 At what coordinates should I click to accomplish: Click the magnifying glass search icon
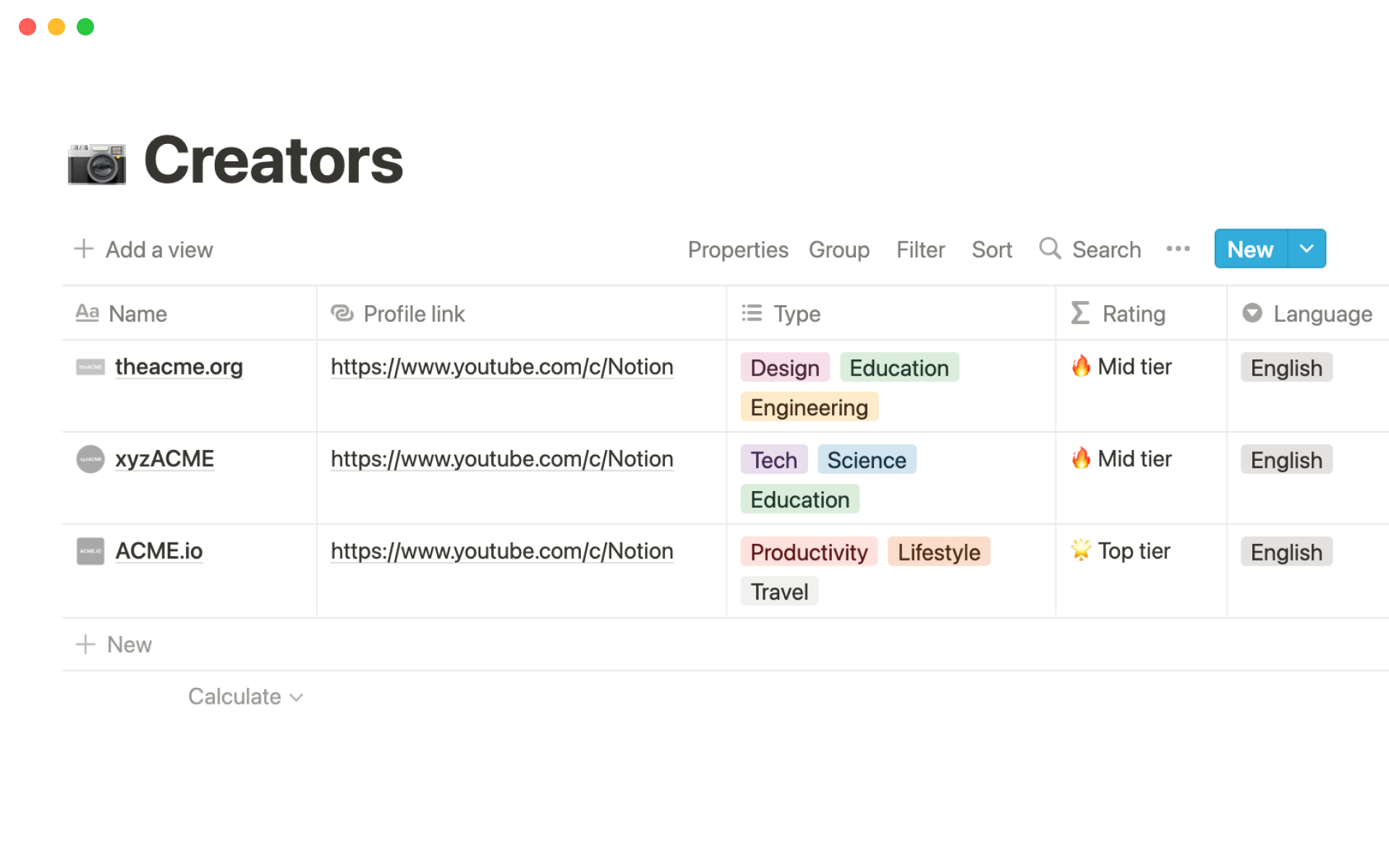(x=1049, y=249)
